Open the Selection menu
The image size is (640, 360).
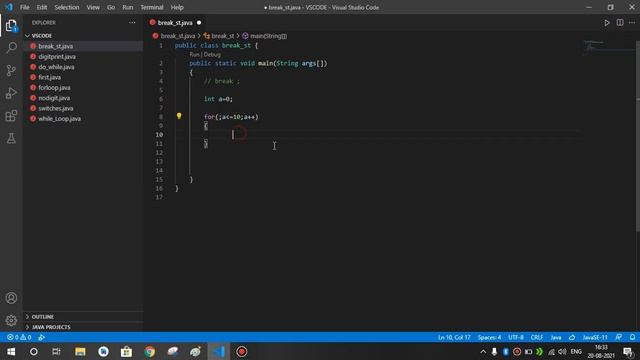click(x=67, y=7)
